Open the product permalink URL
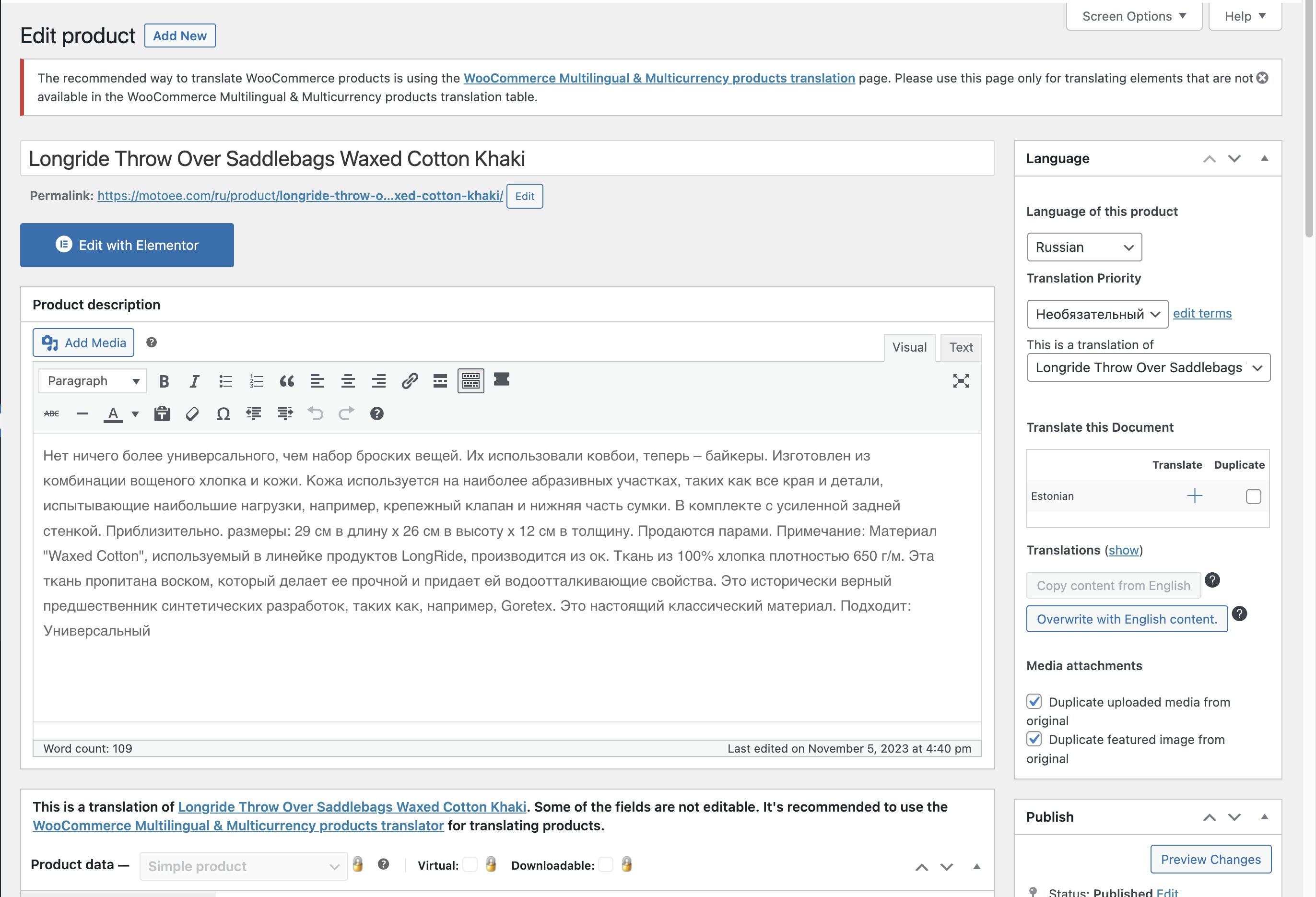1316x897 pixels. tap(300, 196)
